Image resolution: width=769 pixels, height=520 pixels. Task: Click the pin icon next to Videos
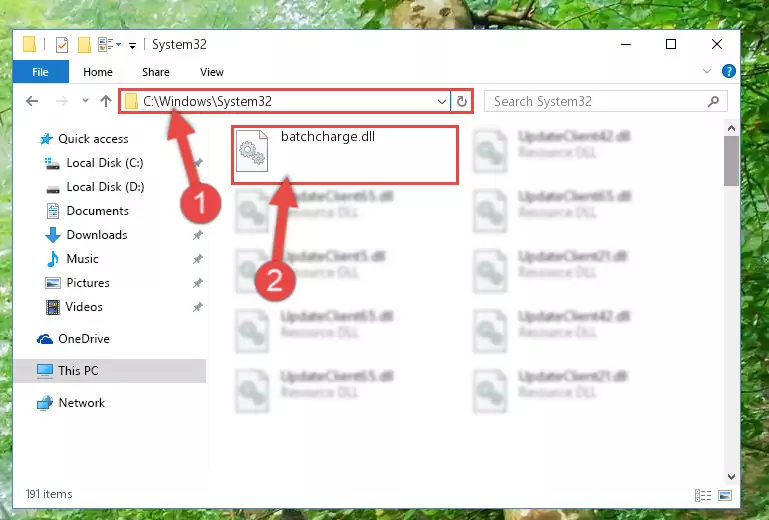coord(198,307)
